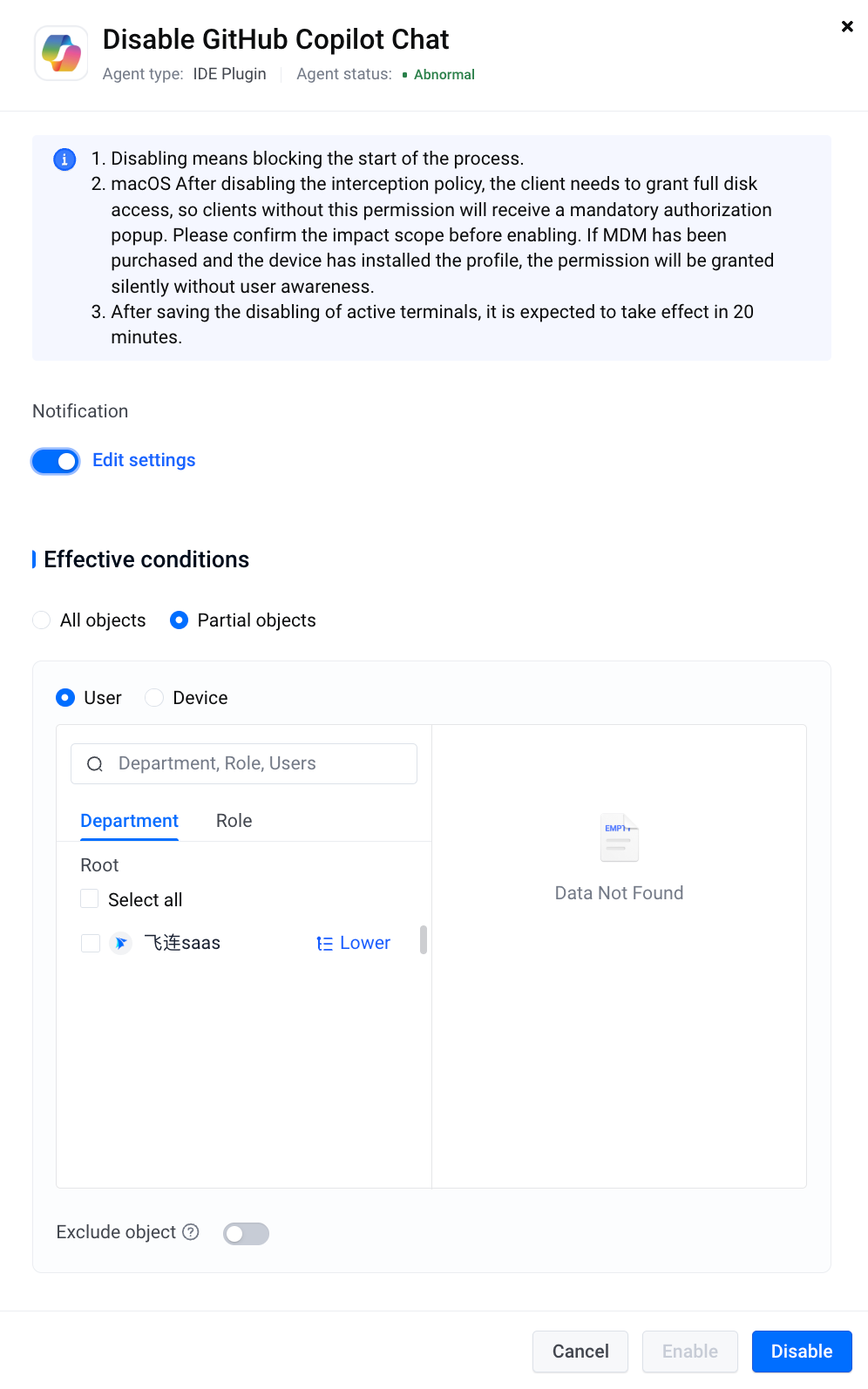Click the Cancel button
Image resolution: width=868 pixels, height=1389 pixels.
pos(580,1352)
